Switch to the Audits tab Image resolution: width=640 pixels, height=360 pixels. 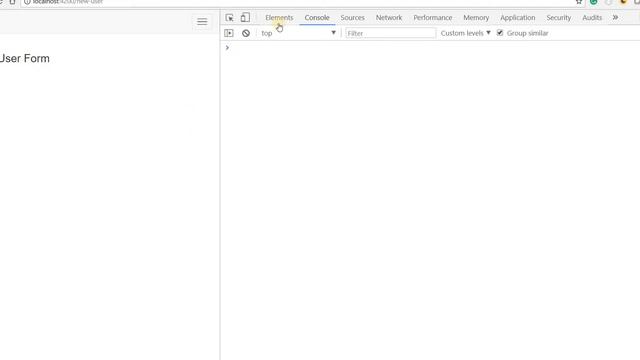click(x=592, y=18)
